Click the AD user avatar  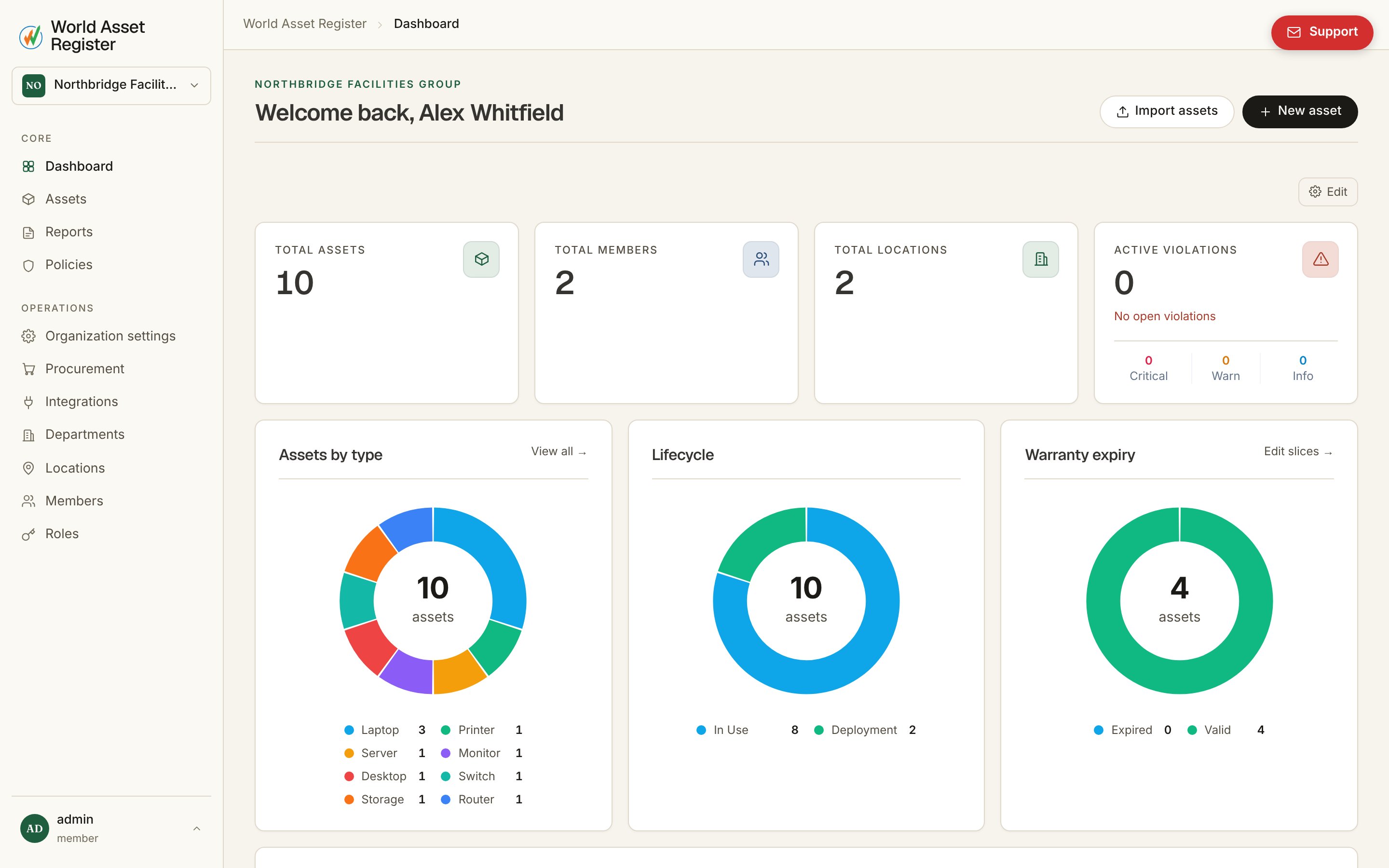(34, 828)
